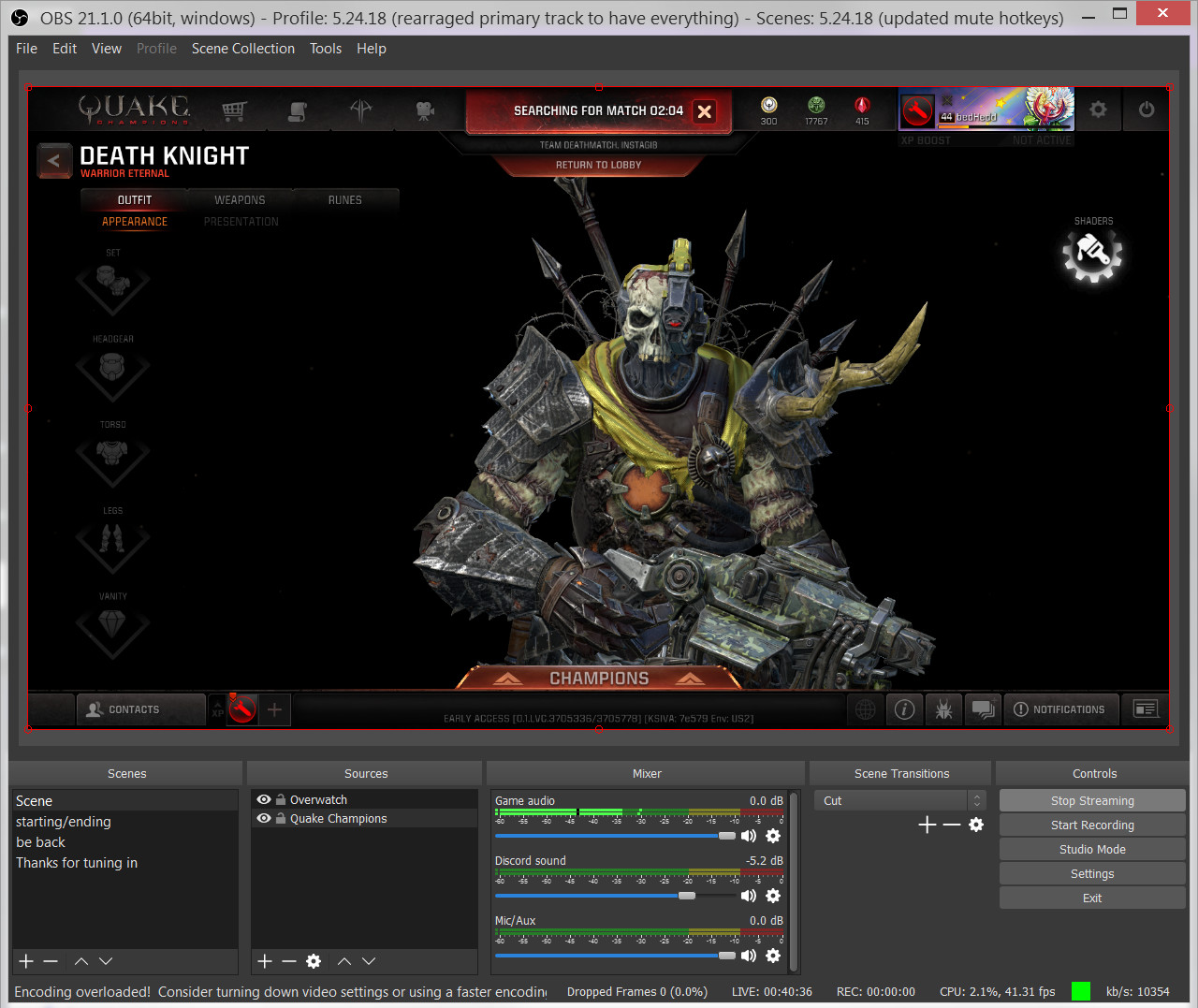Switch to the Weapons tab
Viewport: 1198px width, 1008px height.
tap(240, 200)
